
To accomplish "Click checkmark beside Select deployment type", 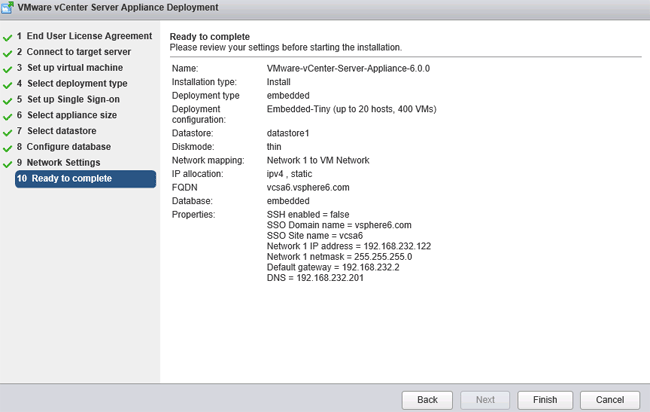I will pos(7,85).
